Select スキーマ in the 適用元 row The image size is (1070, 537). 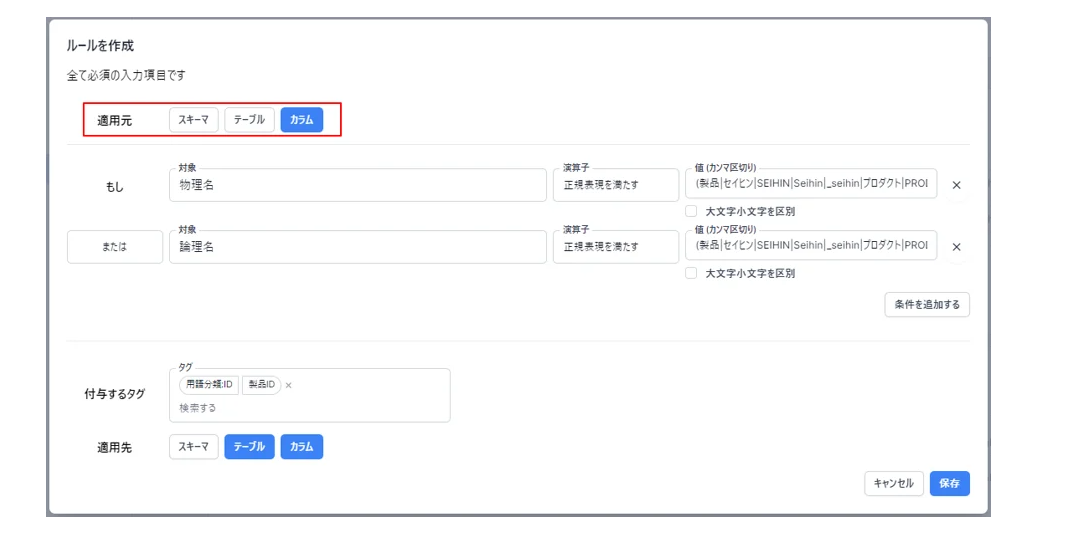click(x=194, y=119)
